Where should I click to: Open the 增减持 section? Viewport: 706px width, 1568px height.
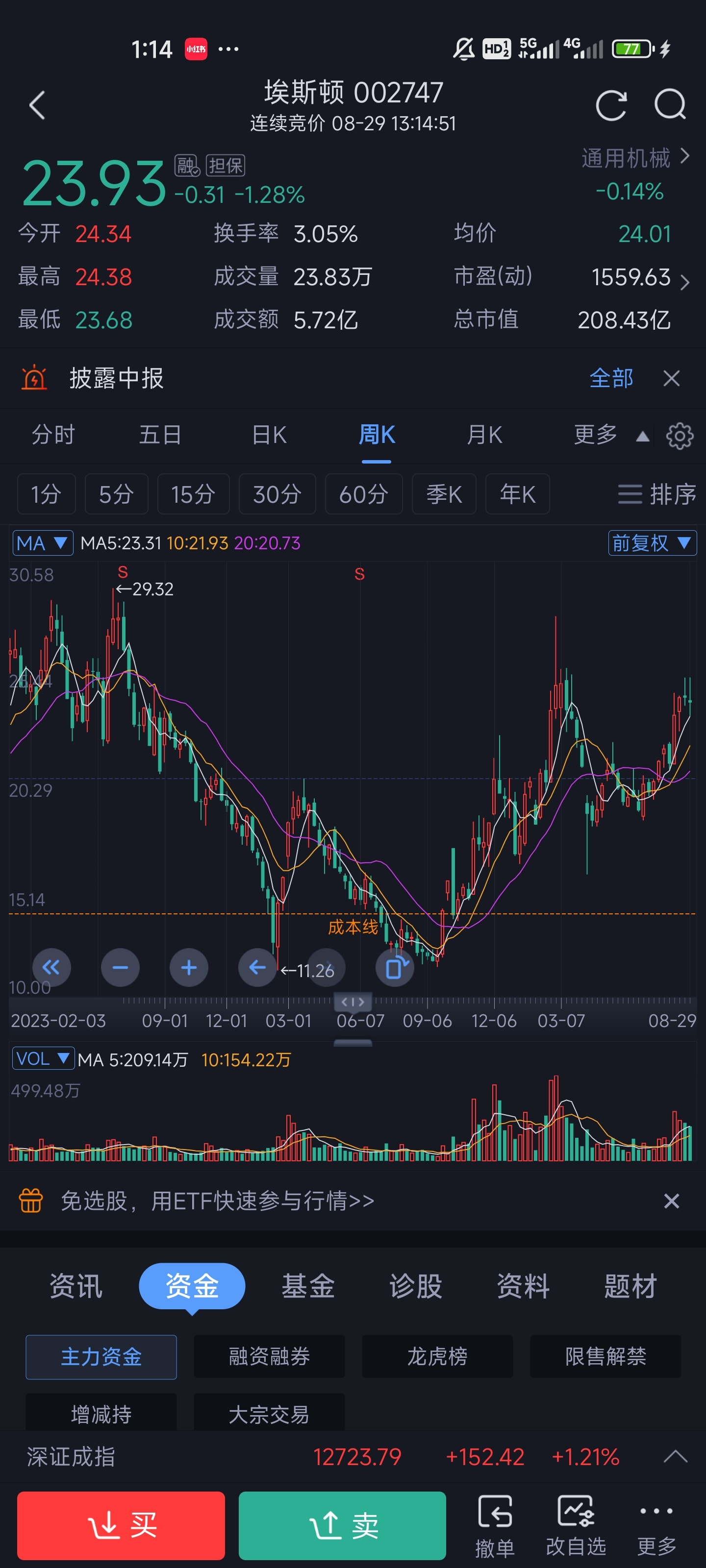101,1413
